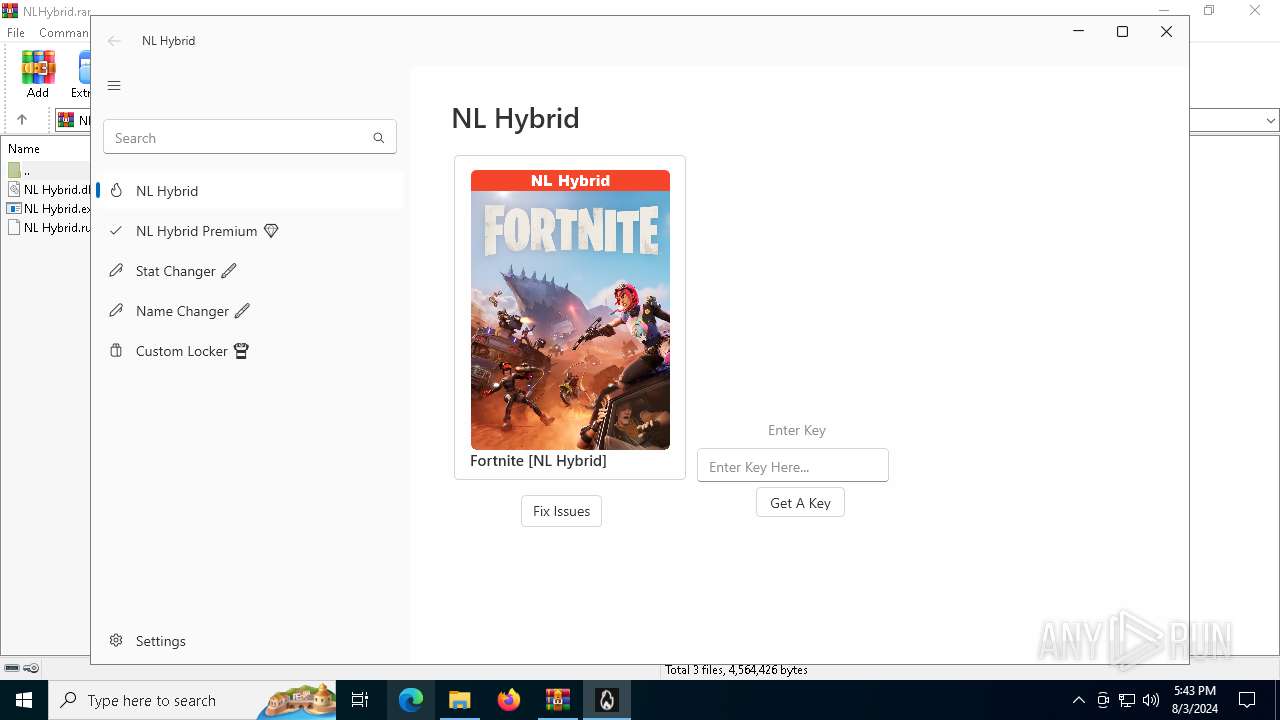Click the search magnifier icon
The image size is (1280, 720).
[378, 138]
